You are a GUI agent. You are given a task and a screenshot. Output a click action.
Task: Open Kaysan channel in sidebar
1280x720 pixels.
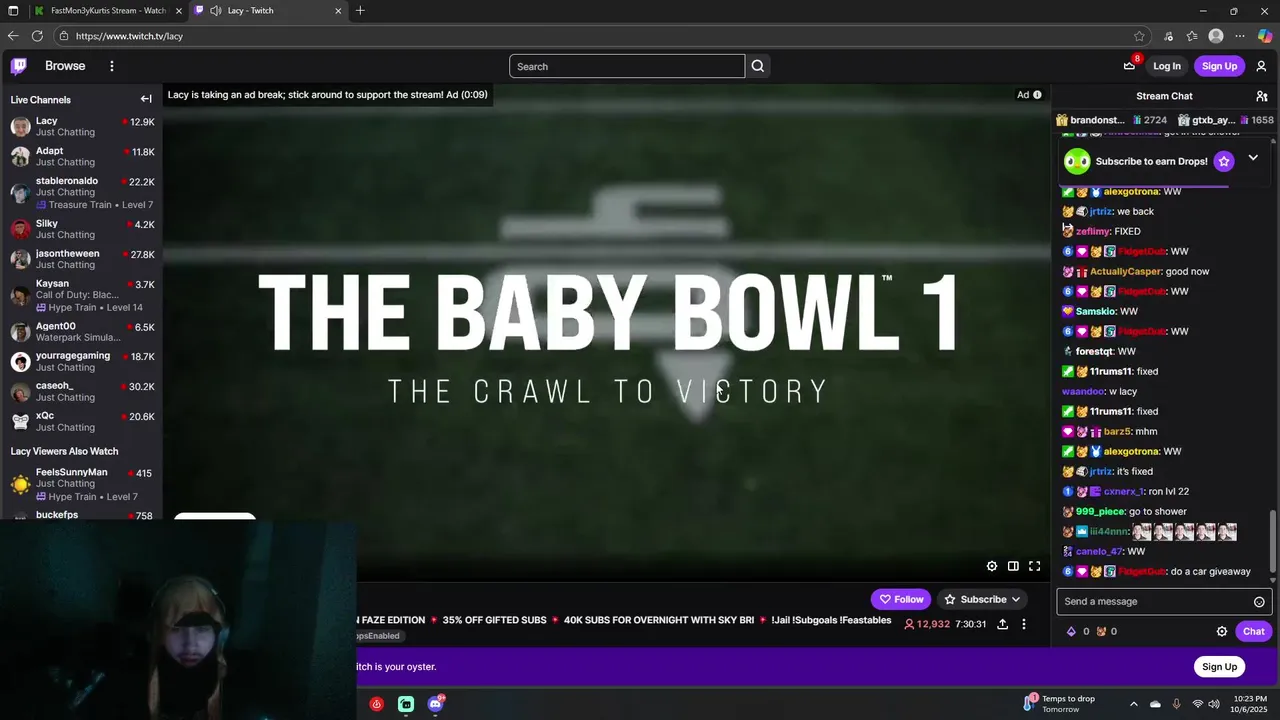click(x=81, y=295)
